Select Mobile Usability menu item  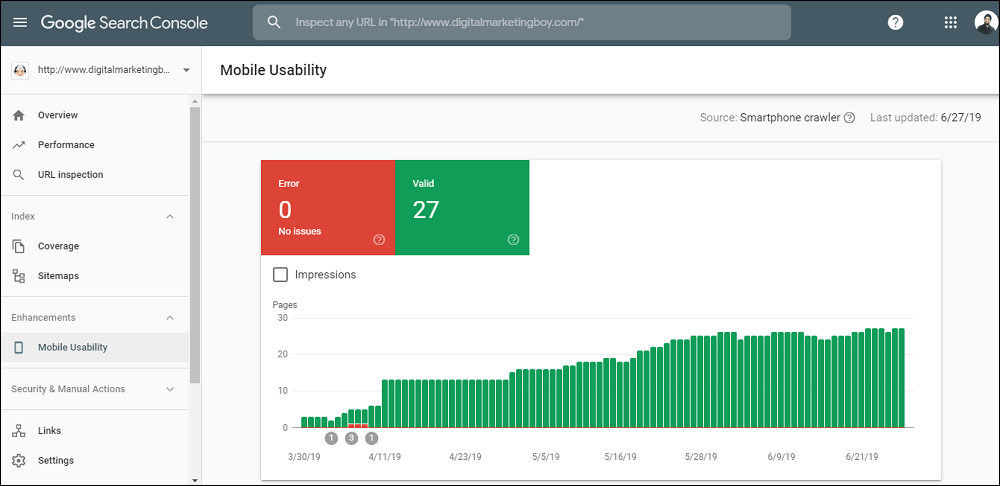[x=95, y=348]
